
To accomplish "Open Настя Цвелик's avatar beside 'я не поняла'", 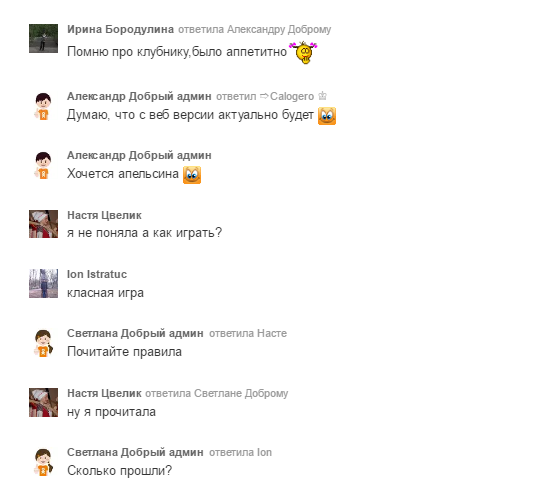I will click(43, 224).
